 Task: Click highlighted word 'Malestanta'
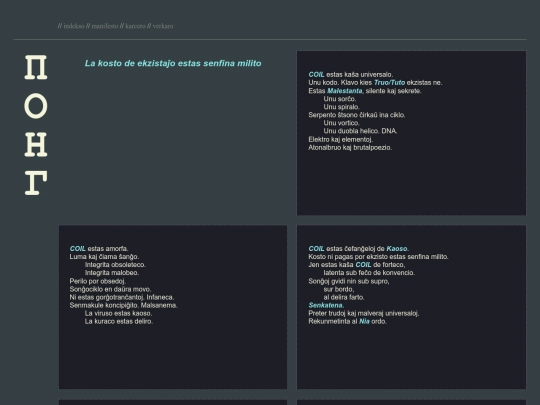click(345, 91)
